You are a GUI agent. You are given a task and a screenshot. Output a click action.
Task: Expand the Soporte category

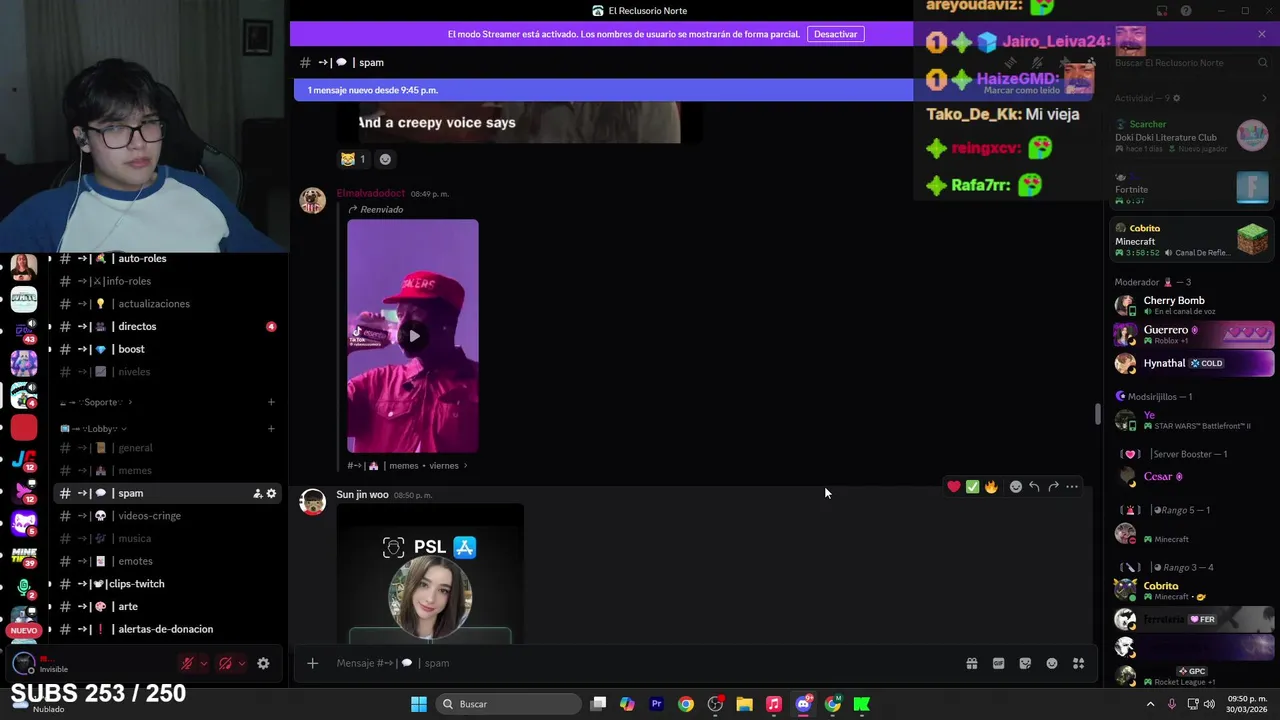(x=97, y=402)
